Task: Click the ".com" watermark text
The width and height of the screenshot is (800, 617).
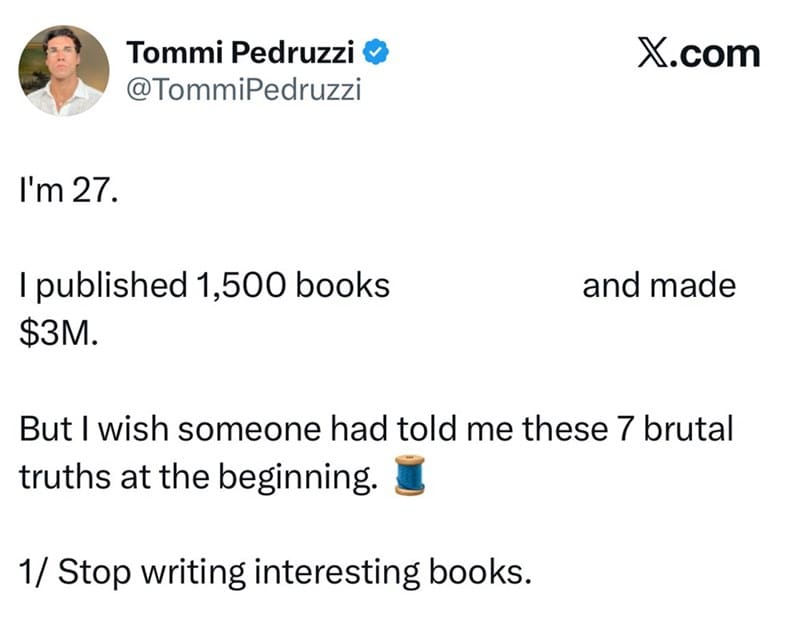Action: (x=715, y=54)
